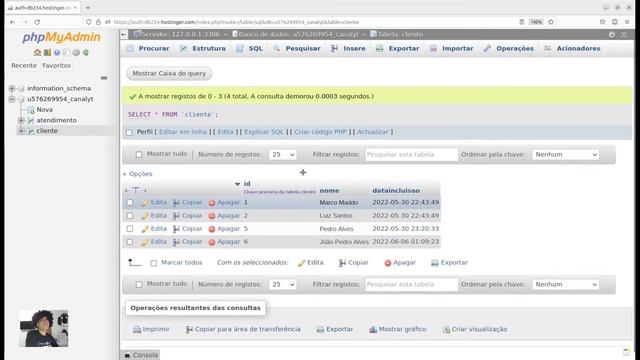Screen dimensions: 640x360
Task: Expand the cliente table node
Action: [x=21, y=131]
